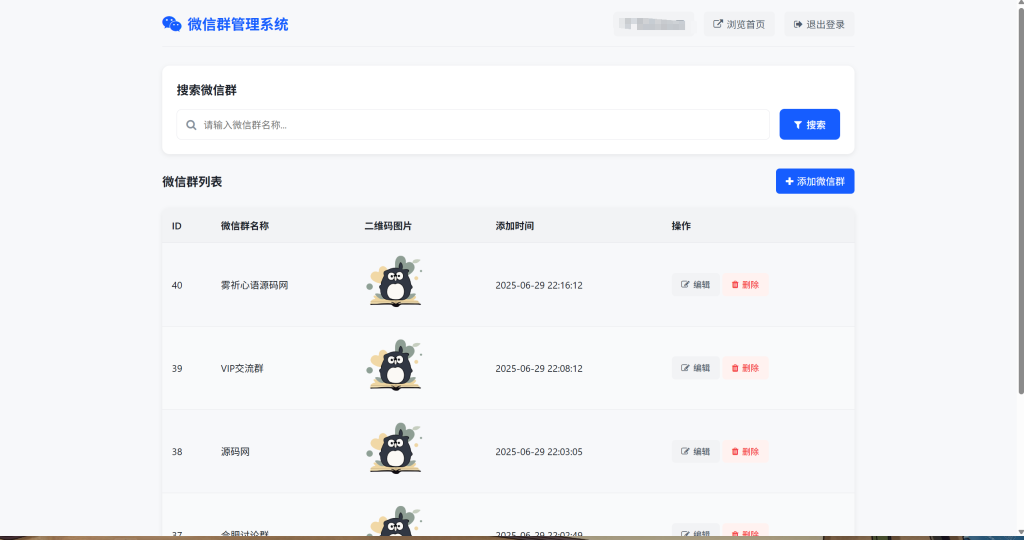Select the group name 雾祈心语源码网
The height and width of the screenshot is (540, 1024).
click(x=254, y=285)
